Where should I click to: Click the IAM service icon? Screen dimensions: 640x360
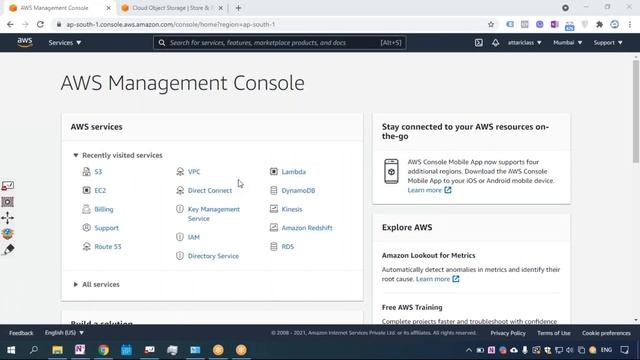pyautogui.click(x=180, y=237)
